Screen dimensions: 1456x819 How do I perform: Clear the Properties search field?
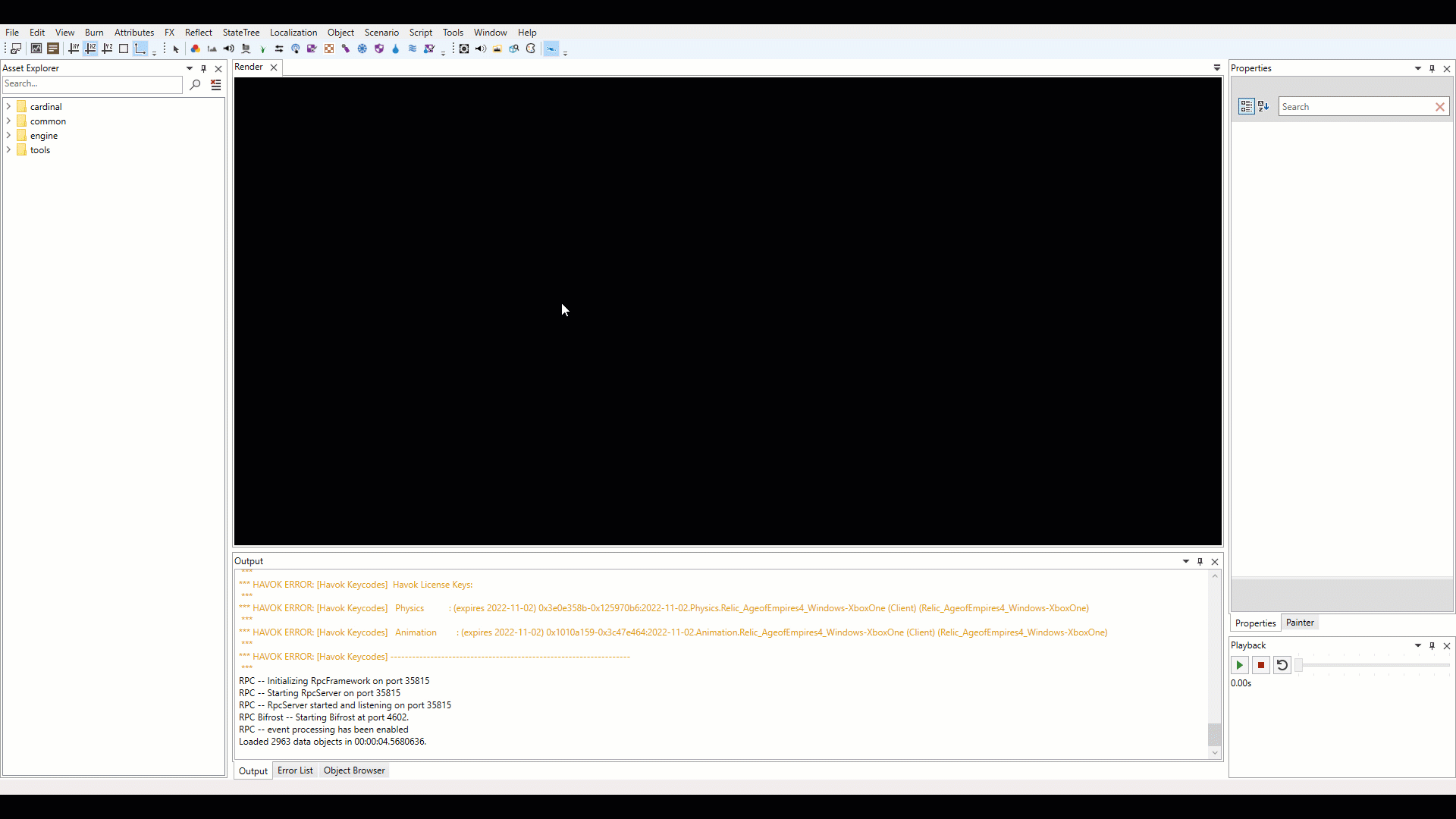pos(1439,107)
